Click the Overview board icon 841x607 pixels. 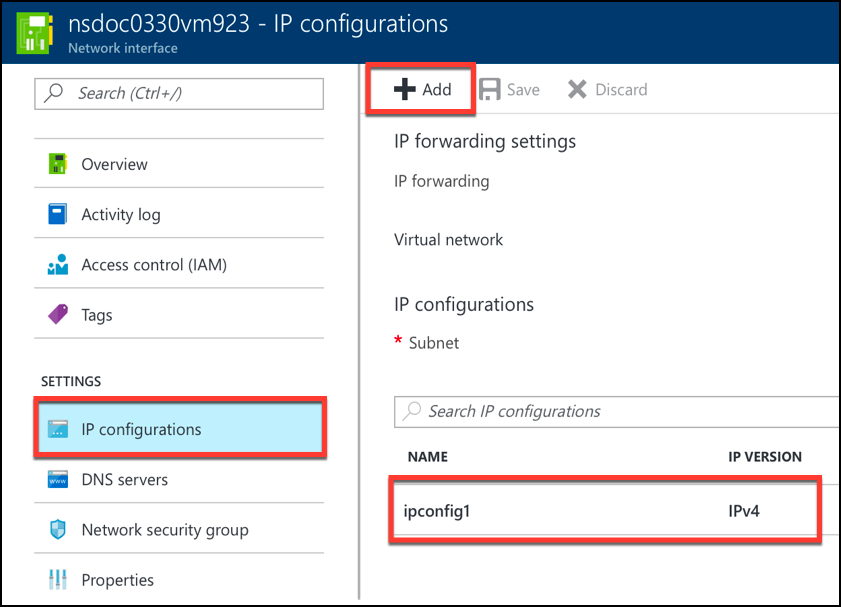pyautogui.click(x=57, y=164)
